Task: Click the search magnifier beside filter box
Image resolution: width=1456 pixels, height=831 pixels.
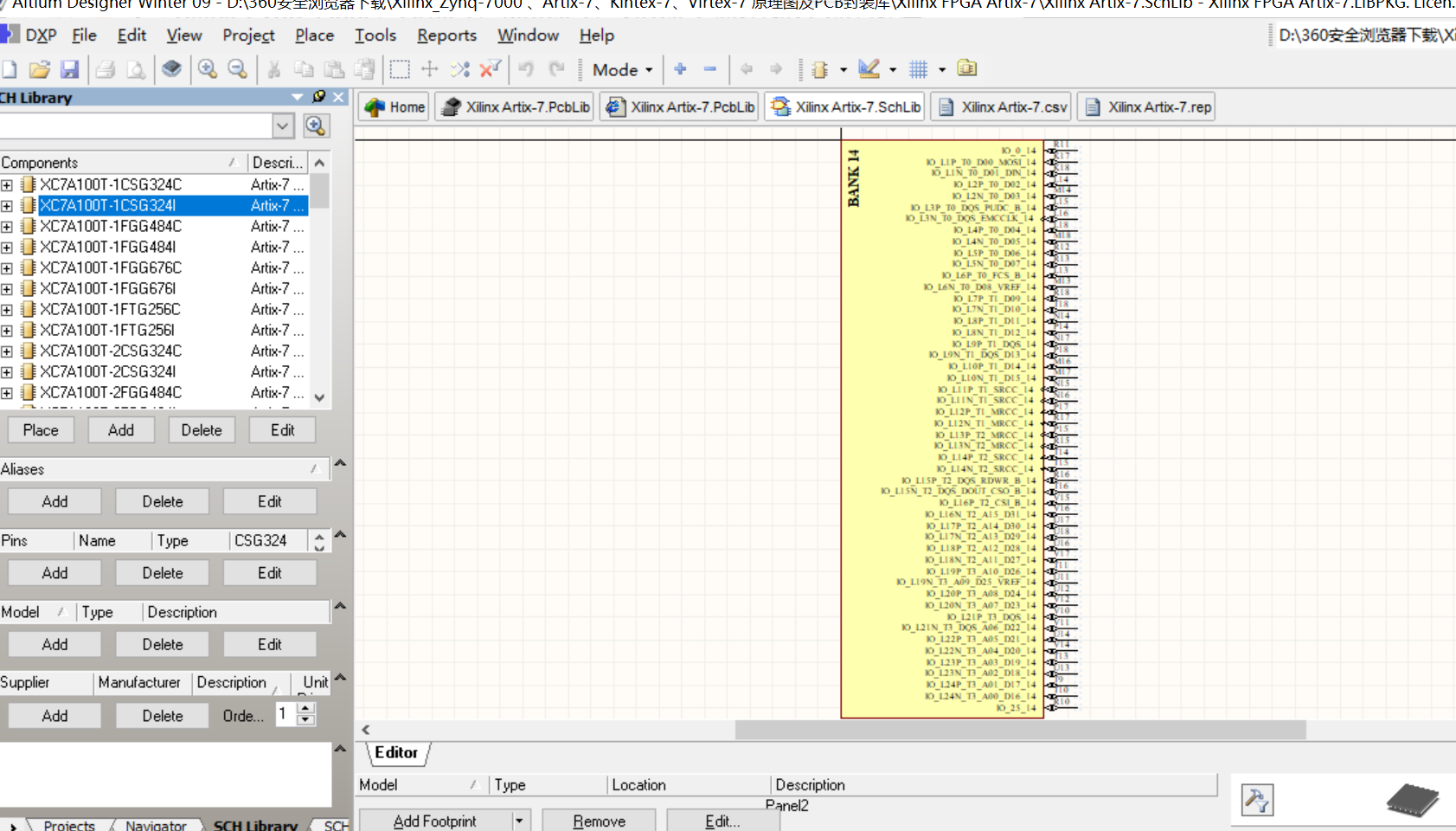Action: point(316,126)
